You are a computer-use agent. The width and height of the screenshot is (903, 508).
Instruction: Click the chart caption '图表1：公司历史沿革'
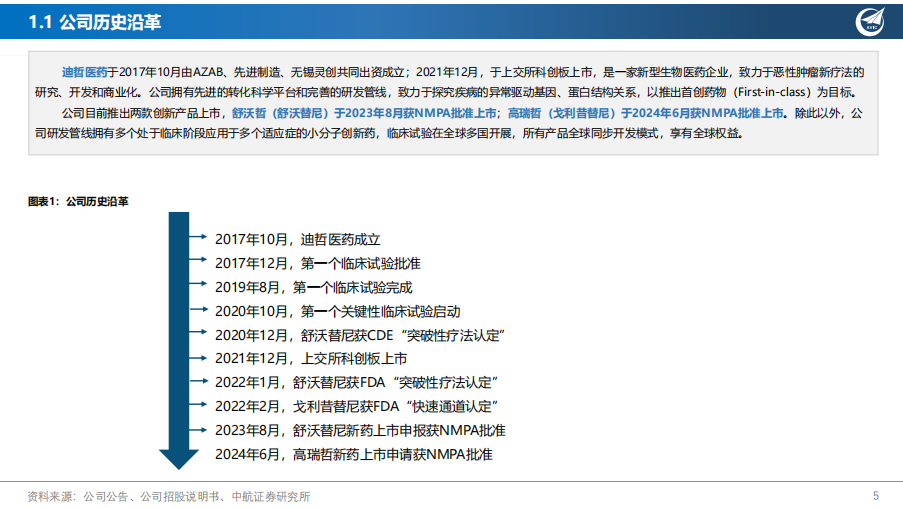point(78,202)
